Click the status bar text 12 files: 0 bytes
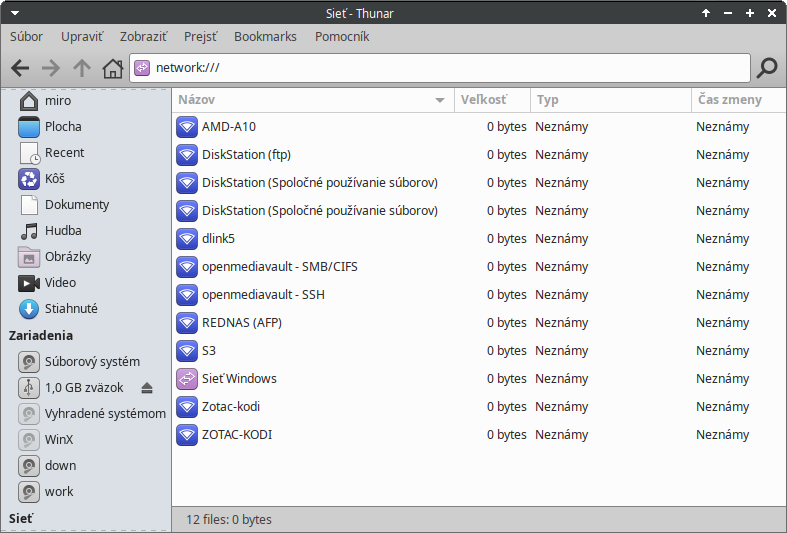Screen dimensions: 787x533 (229, 519)
